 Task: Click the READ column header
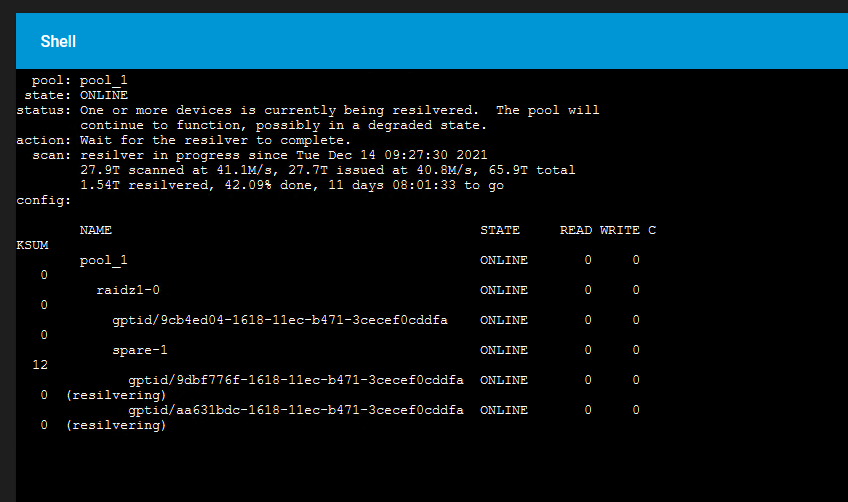pos(576,230)
